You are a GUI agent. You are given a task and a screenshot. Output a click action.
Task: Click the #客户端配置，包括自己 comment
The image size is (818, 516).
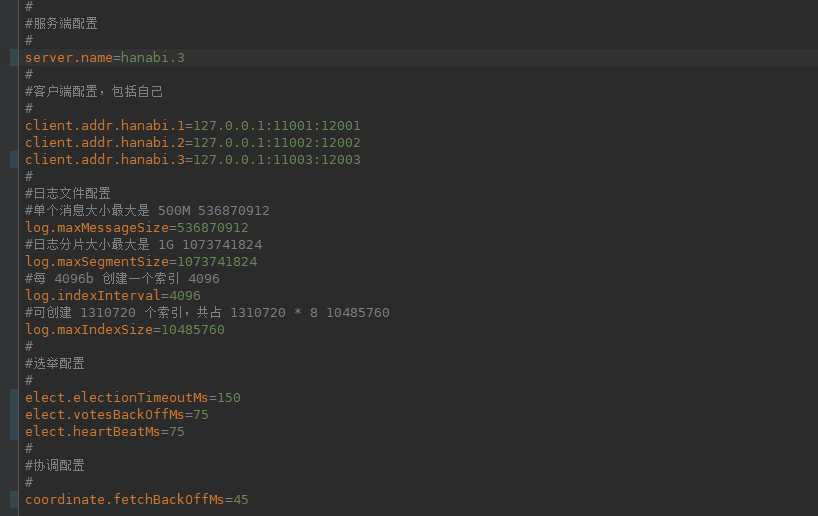coord(94,92)
